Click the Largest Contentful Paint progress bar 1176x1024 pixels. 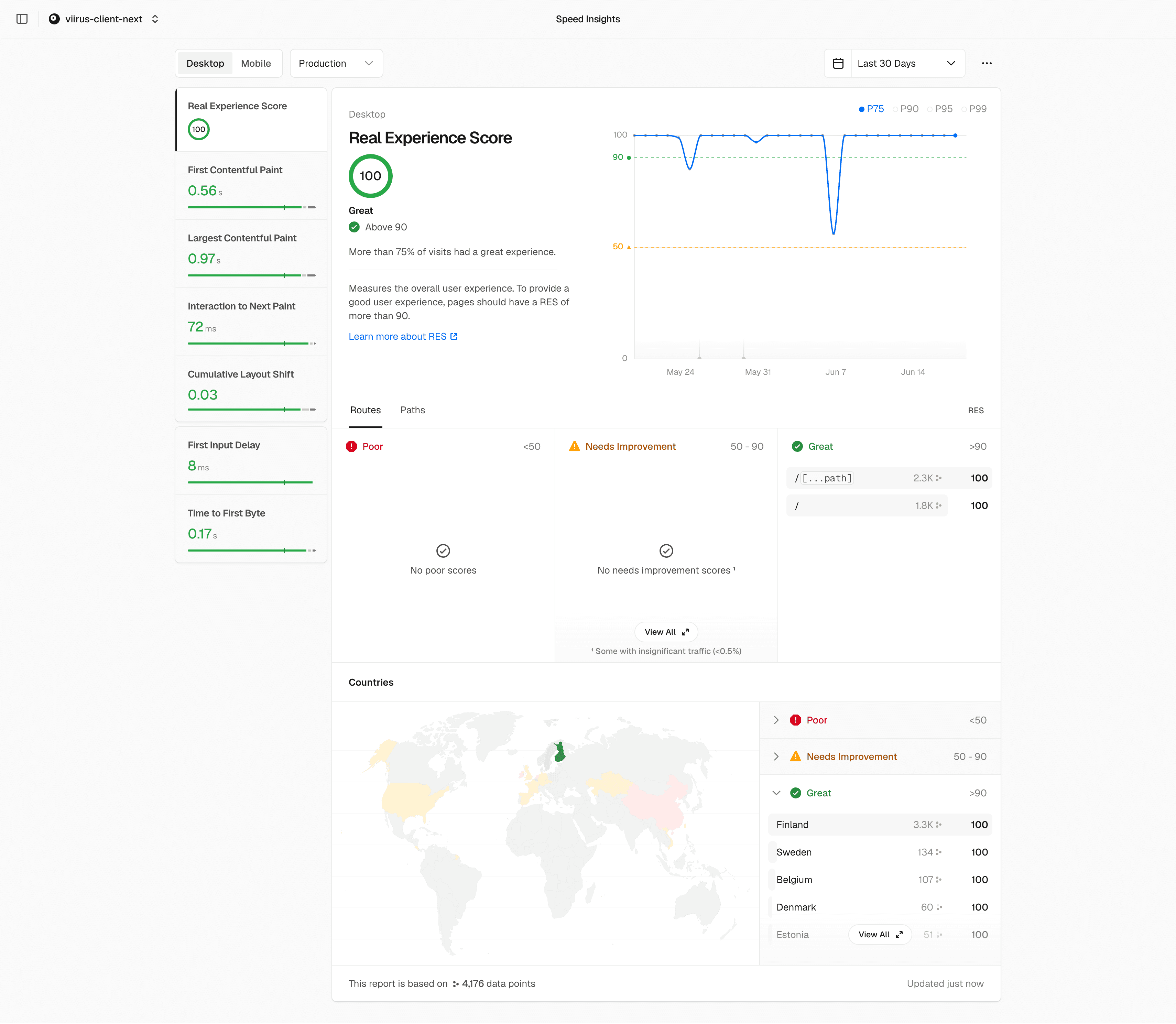(x=251, y=275)
